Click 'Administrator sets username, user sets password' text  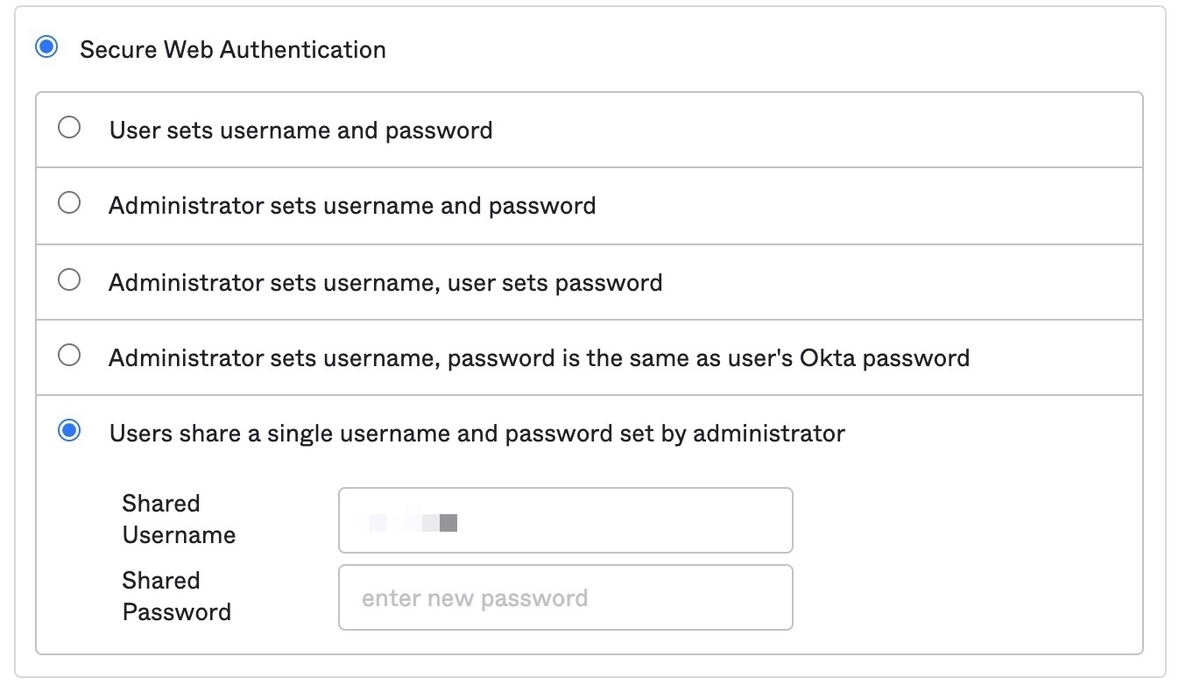[385, 283]
